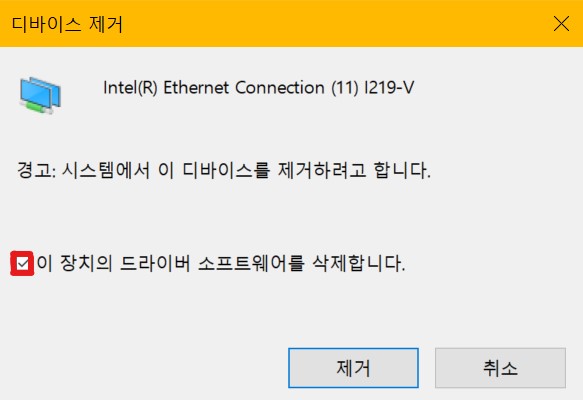The width and height of the screenshot is (583, 400).
Task: Close the 디바이스 제거 dialog with X
Action: click(x=561, y=24)
